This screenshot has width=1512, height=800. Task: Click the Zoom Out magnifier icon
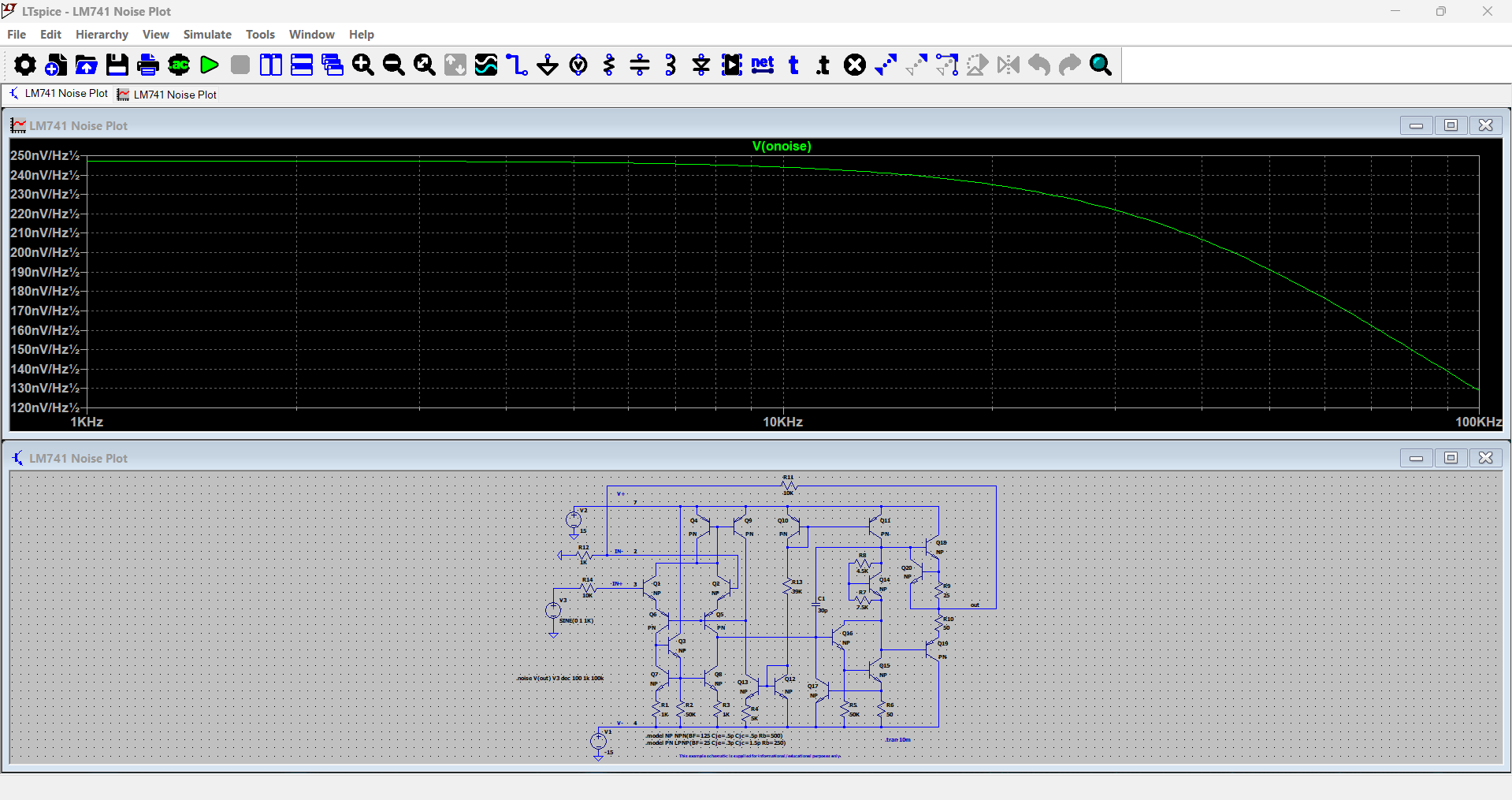(394, 65)
